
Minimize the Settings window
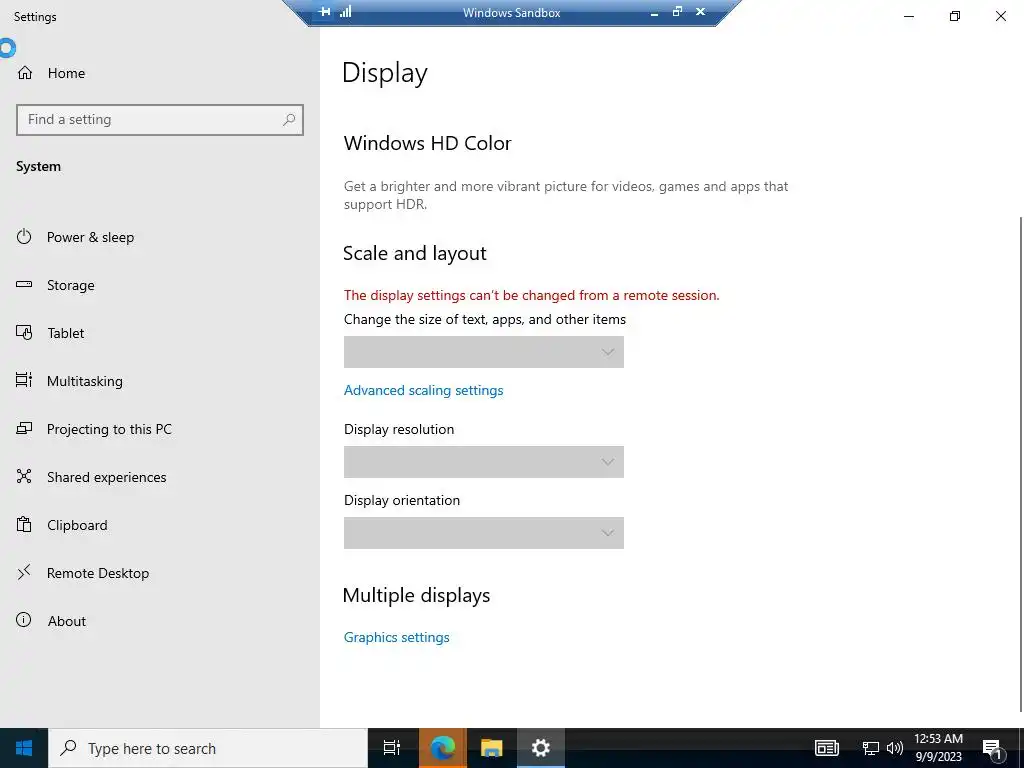pyautogui.click(x=908, y=16)
